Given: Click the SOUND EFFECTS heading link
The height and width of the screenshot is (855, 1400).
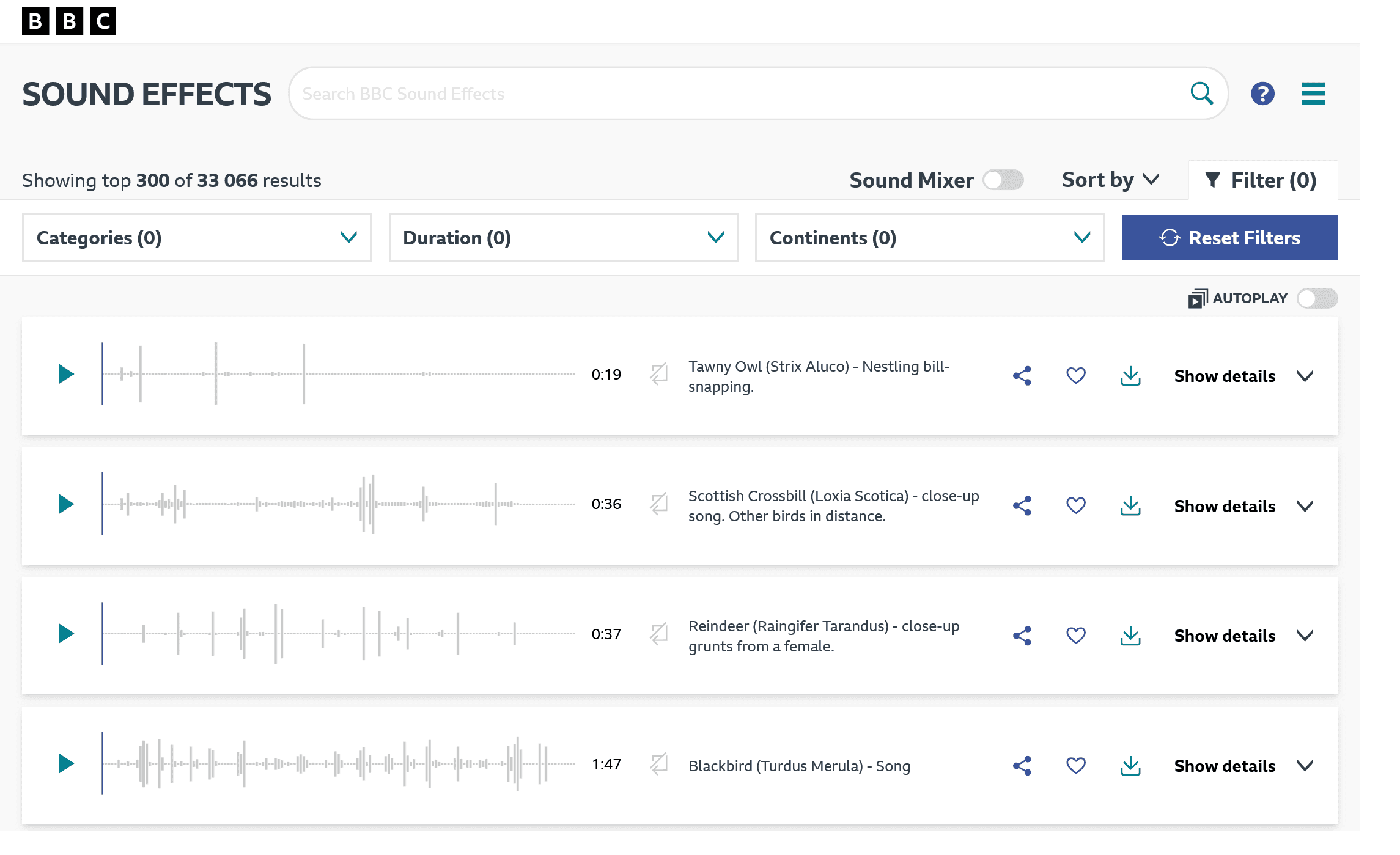Looking at the screenshot, I should pos(147,94).
